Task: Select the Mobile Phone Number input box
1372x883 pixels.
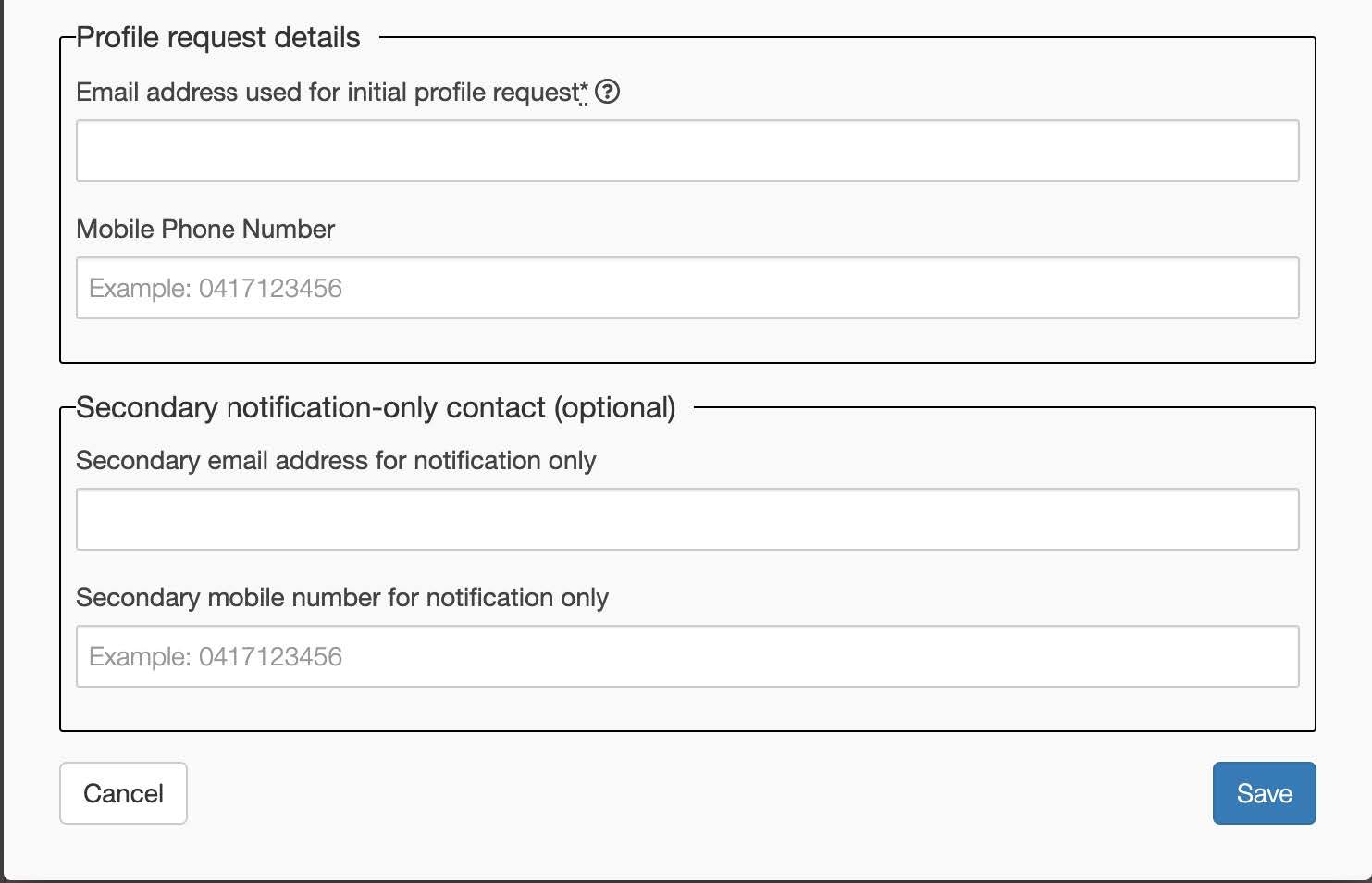Action: click(x=687, y=288)
